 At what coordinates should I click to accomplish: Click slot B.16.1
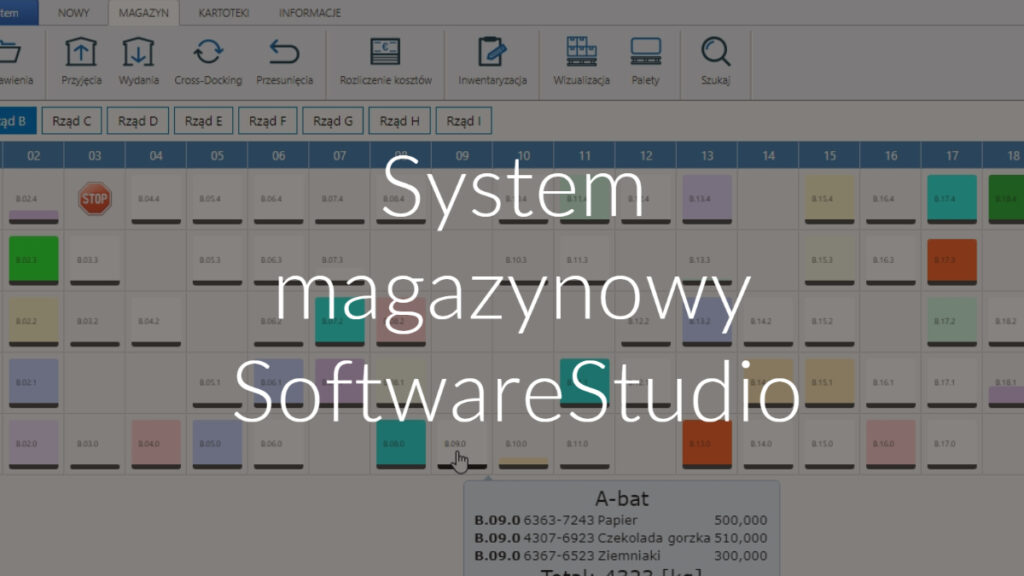click(x=891, y=383)
